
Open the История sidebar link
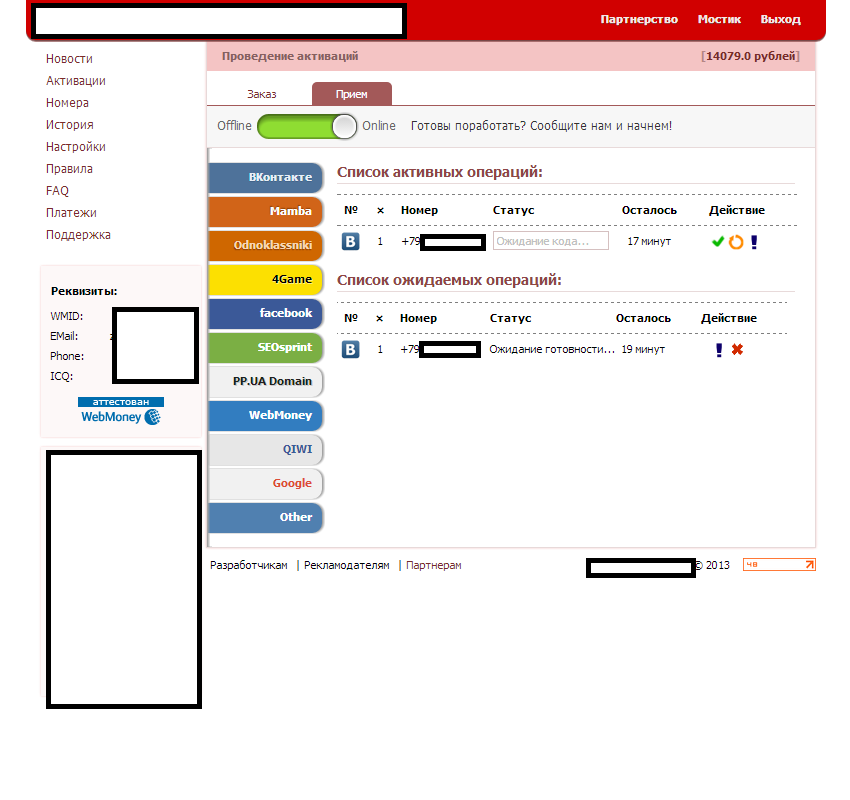coord(69,125)
